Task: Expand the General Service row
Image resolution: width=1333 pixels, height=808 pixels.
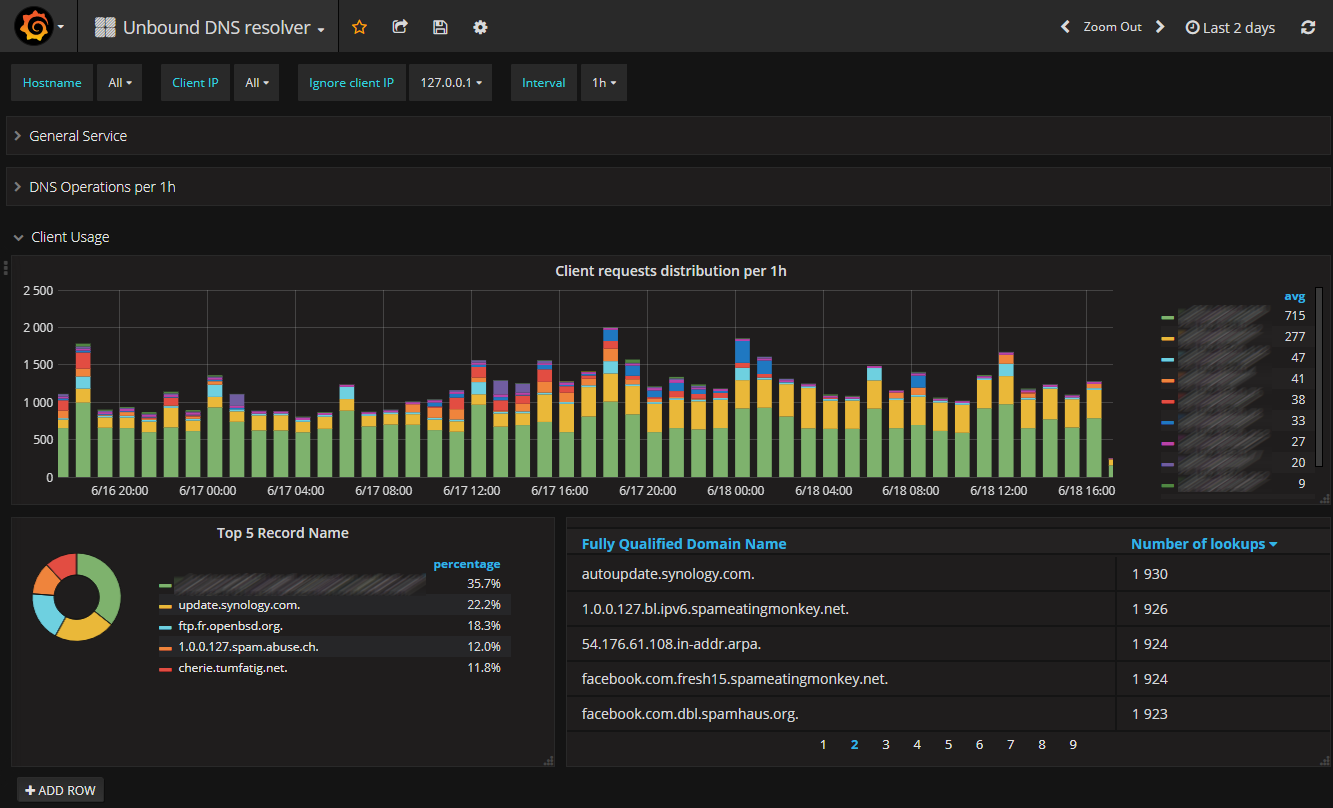Action: (x=78, y=136)
